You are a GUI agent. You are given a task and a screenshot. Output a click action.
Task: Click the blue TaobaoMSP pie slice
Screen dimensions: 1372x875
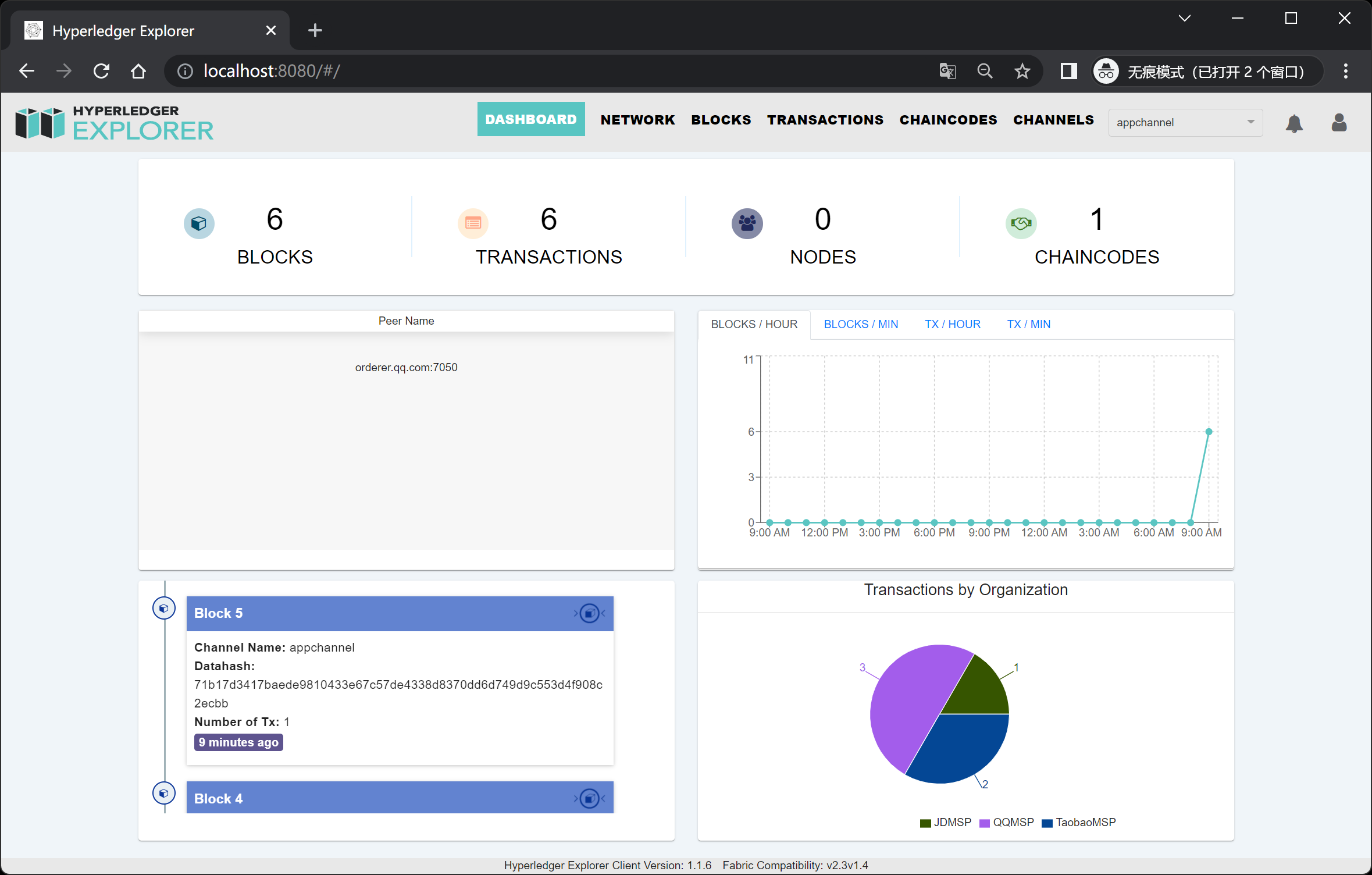click(963, 748)
